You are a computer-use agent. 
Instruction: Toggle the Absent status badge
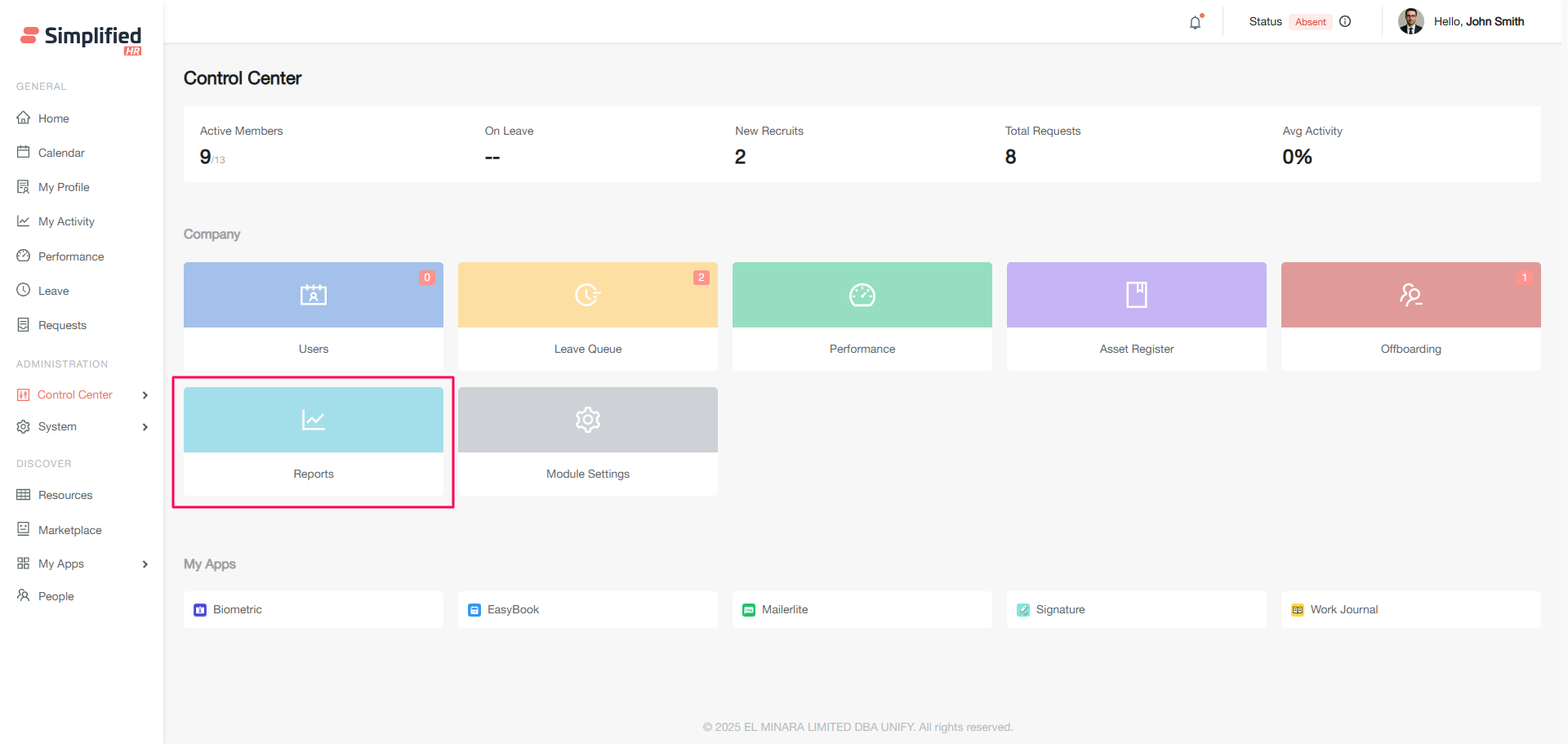pos(1310,22)
